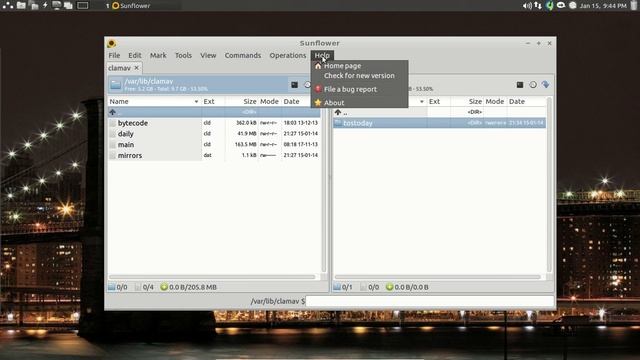Click the left panel drive icon
Screen dimensions: 640x360
[x=116, y=84]
